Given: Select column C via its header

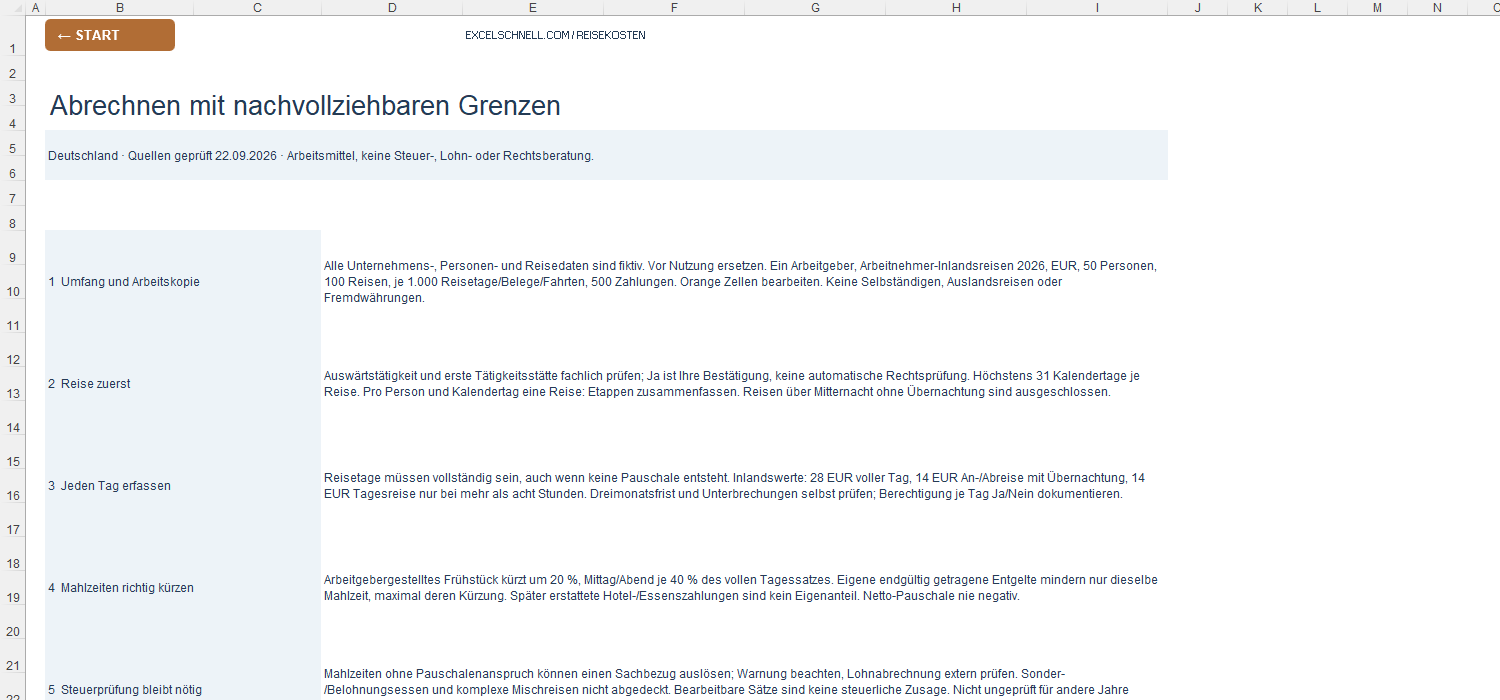Looking at the screenshot, I should (x=257, y=8).
